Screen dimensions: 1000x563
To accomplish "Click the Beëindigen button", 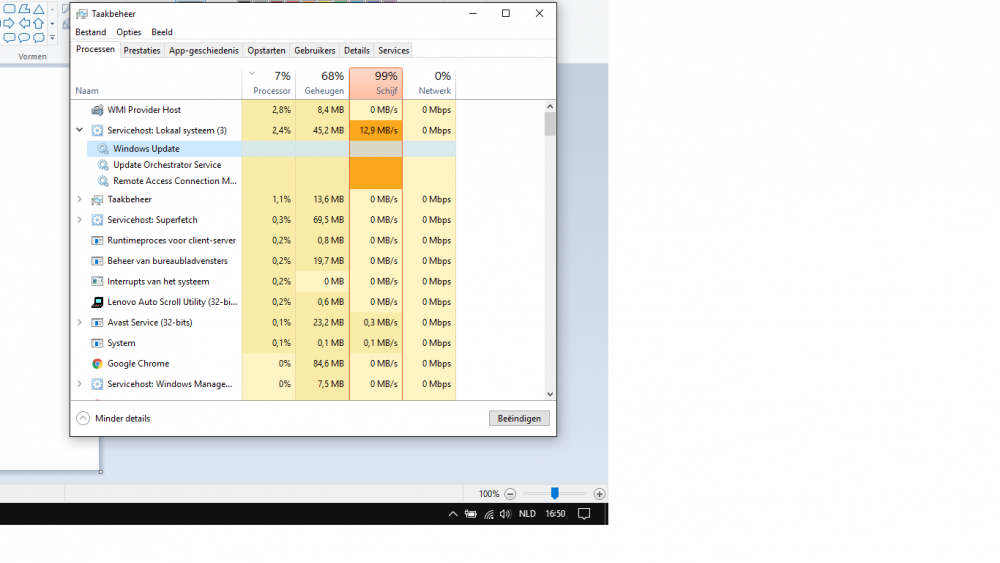I will click(519, 418).
